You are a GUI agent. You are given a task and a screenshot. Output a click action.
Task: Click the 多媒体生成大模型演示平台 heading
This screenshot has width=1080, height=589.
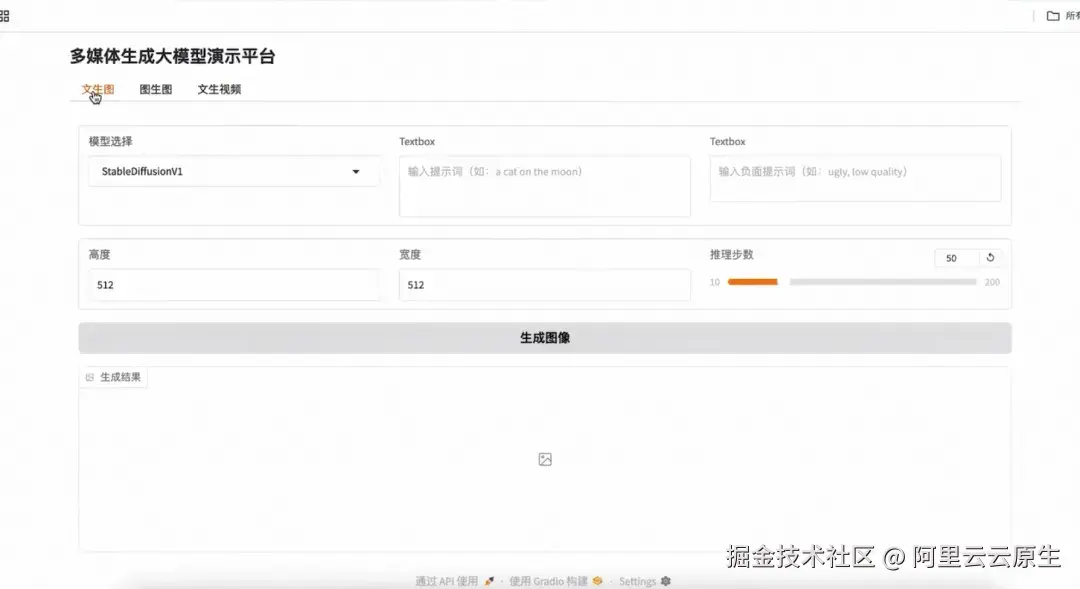(x=172, y=56)
